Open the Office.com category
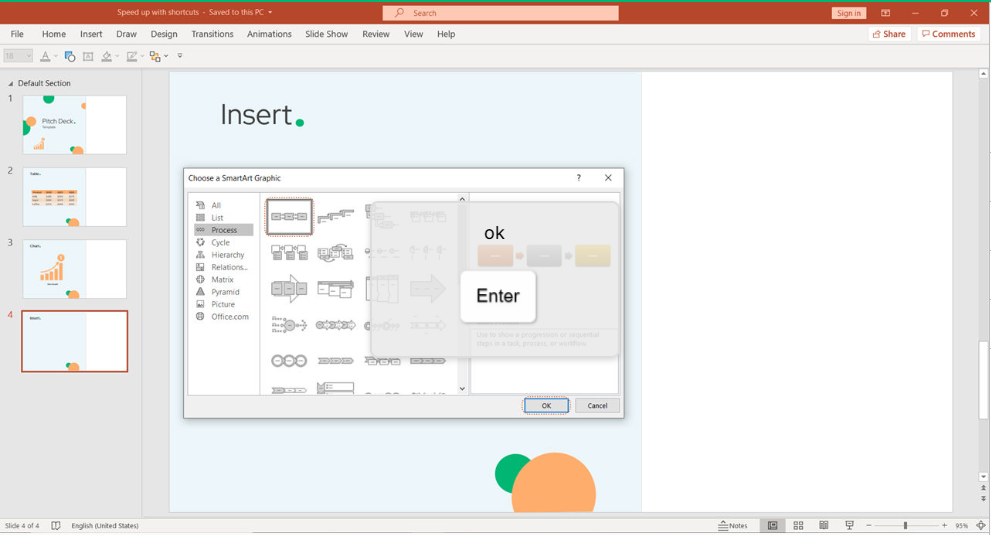Viewport: 991px width, 535px height. pyautogui.click(x=229, y=316)
